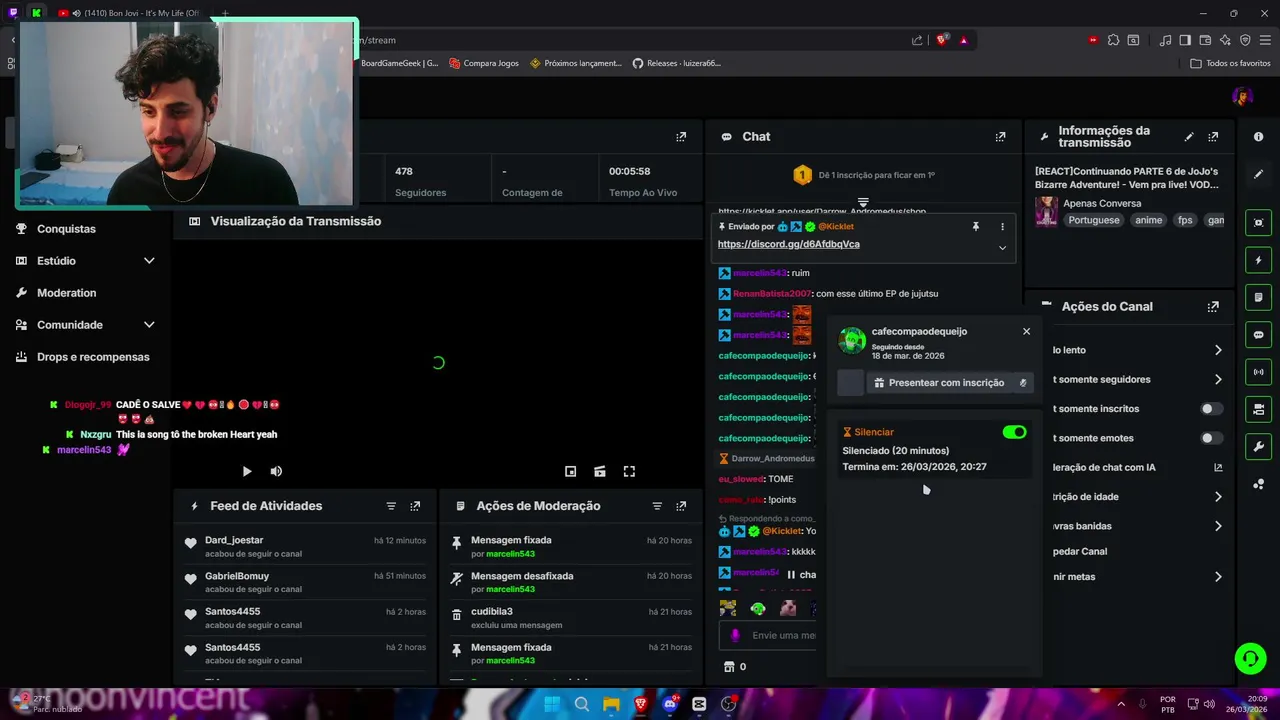The image size is (1280, 720).
Task: Toggle the broadcast signal sidebar icon
Action: [1258, 372]
